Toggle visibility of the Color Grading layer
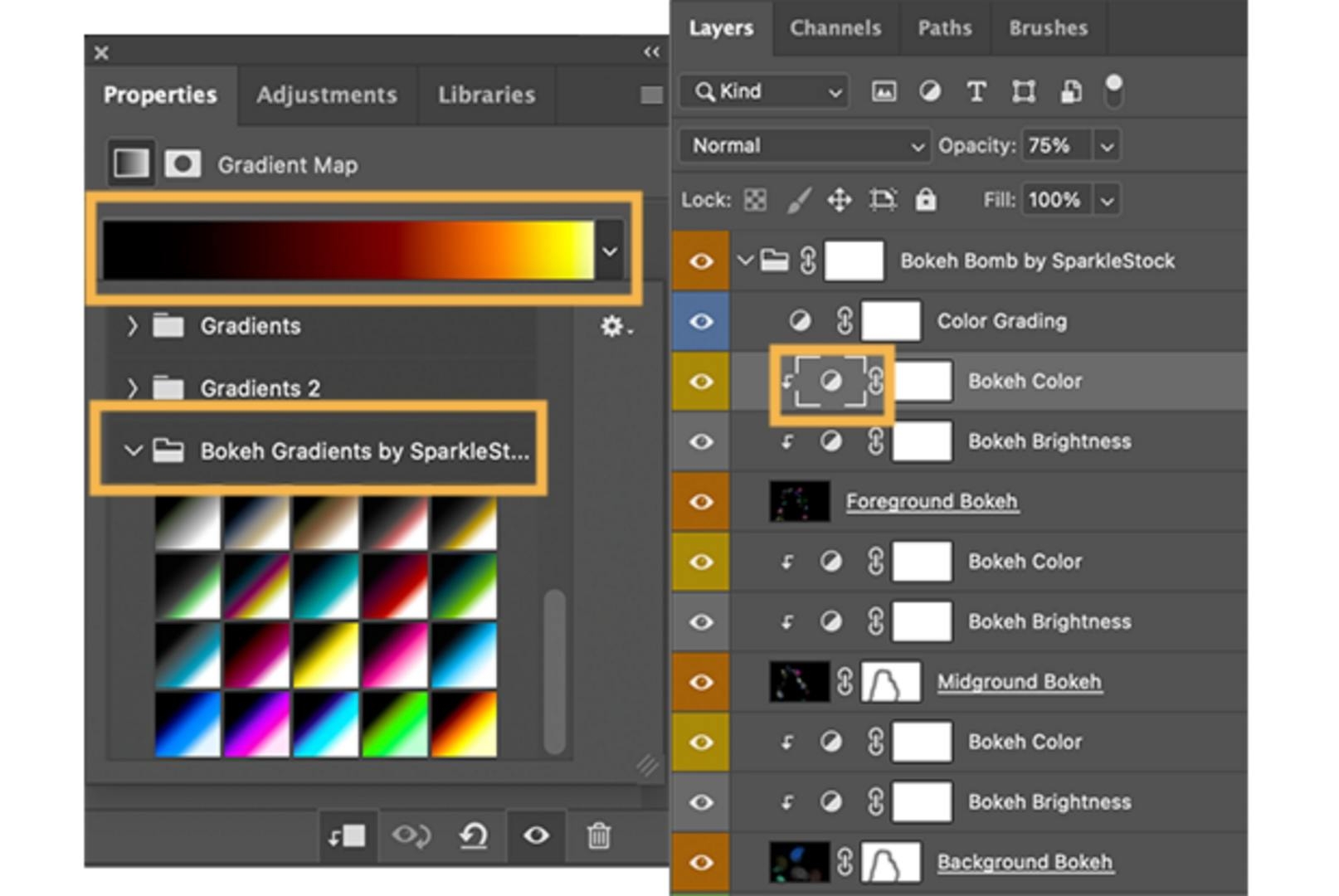This screenshot has width=1339, height=896. click(x=701, y=321)
